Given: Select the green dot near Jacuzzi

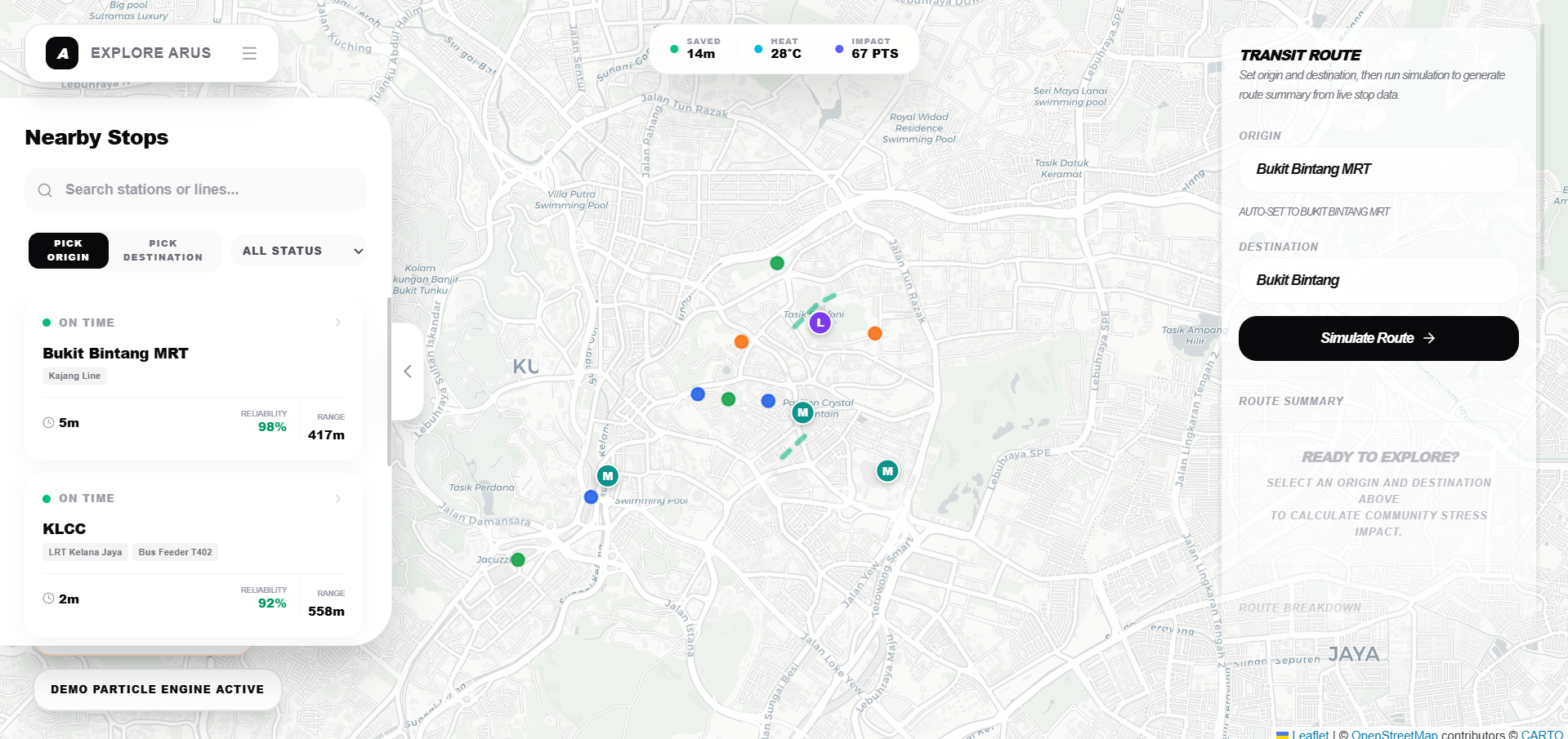Looking at the screenshot, I should click(518, 559).
